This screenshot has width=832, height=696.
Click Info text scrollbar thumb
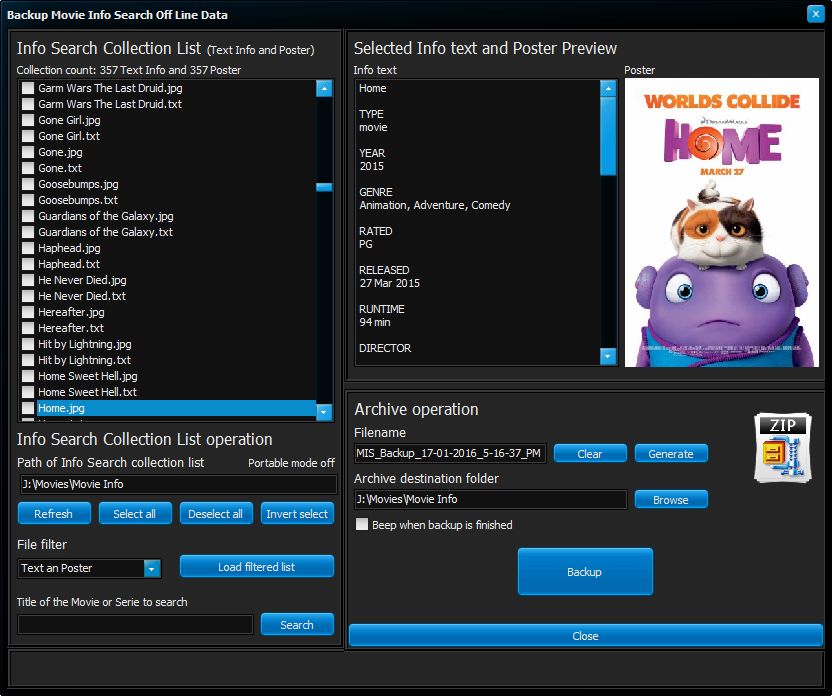(608, 136)
